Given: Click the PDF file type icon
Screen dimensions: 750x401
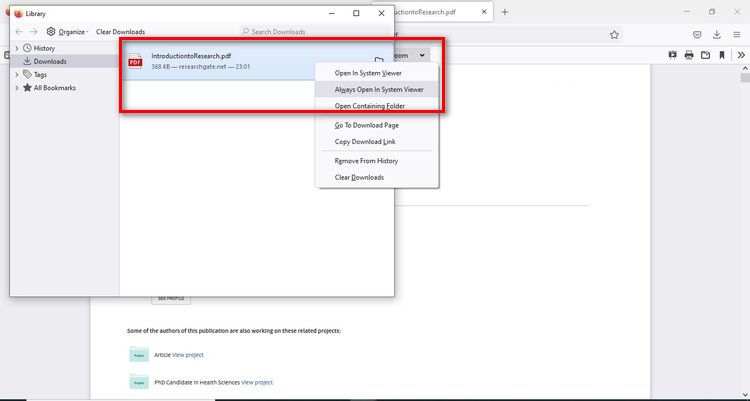Looking at the screenshot, I should pyautogui.click(x=135, y=61).
